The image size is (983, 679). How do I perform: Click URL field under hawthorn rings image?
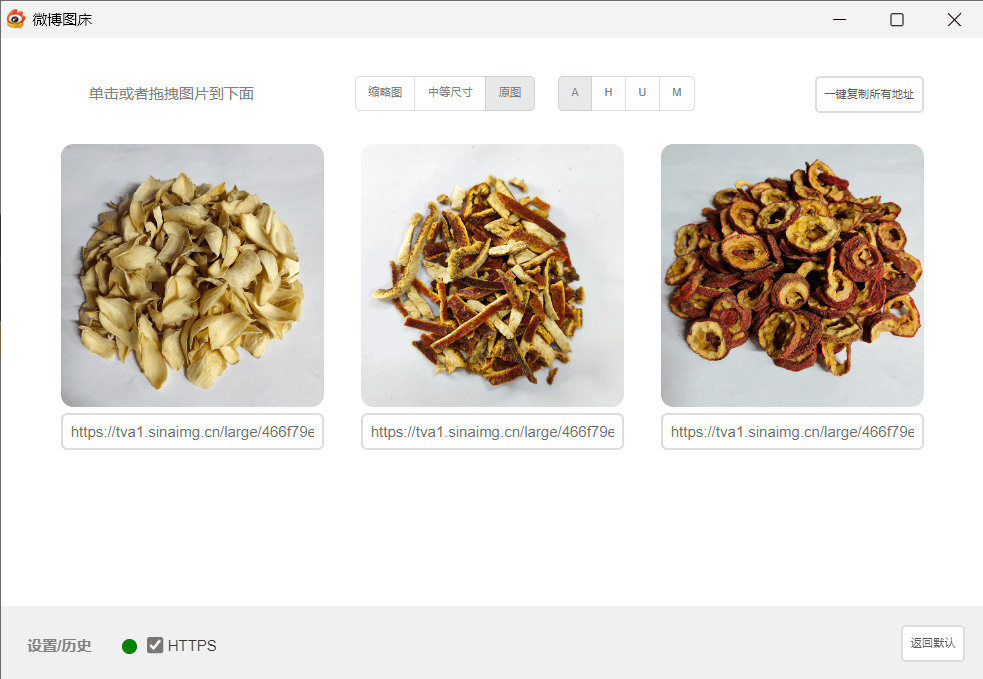tap(792, 432)
